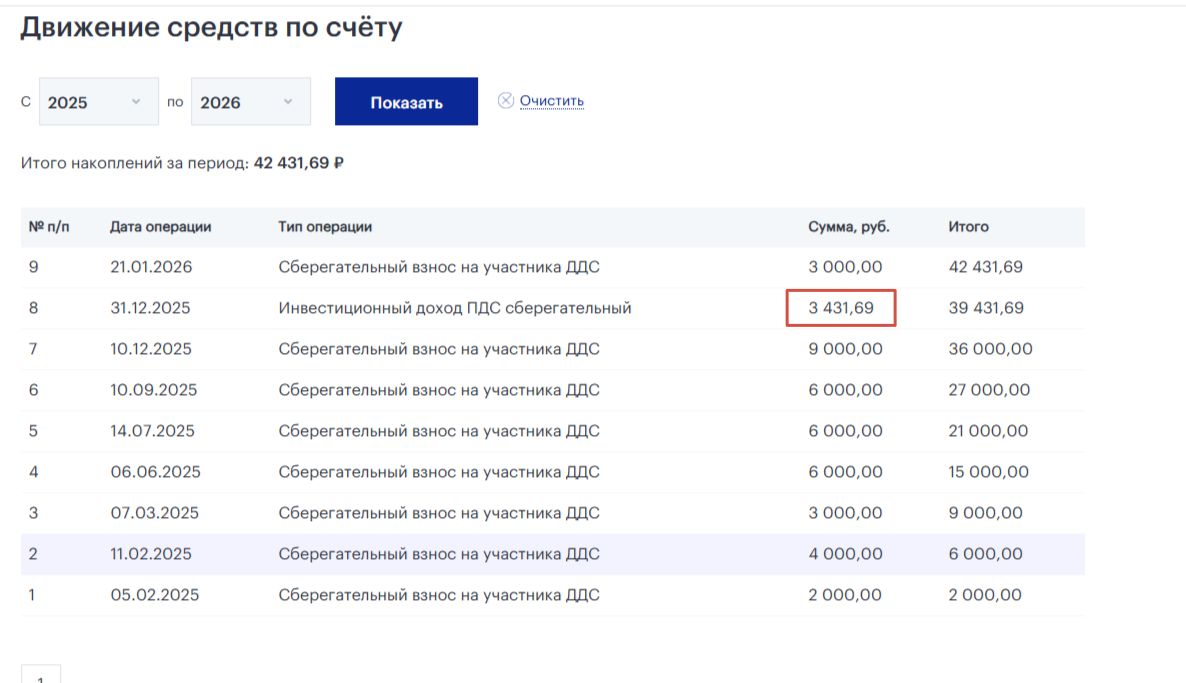The width and height of the screenshot is (1186, 683).
Task: Click the highlighted row dated 11.02.2025
Action: click(x=500, y=553)
